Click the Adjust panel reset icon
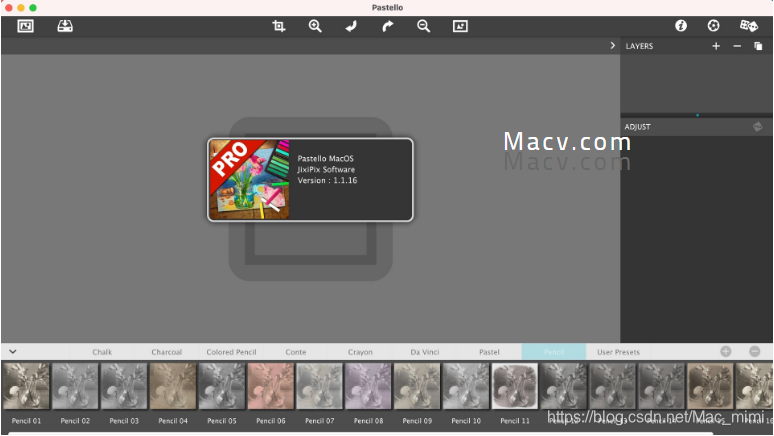Viewport: 774px width, 436px height. tap(758, 127)
